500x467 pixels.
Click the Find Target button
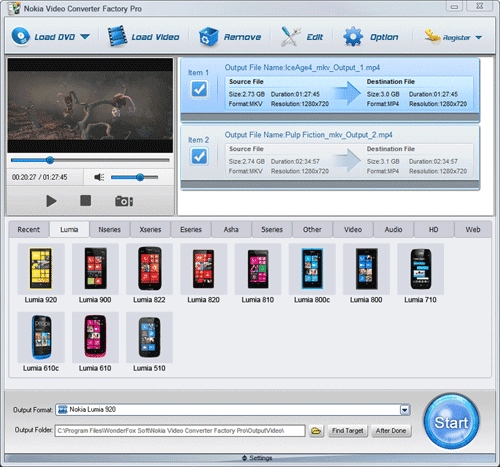click(348, 431)
